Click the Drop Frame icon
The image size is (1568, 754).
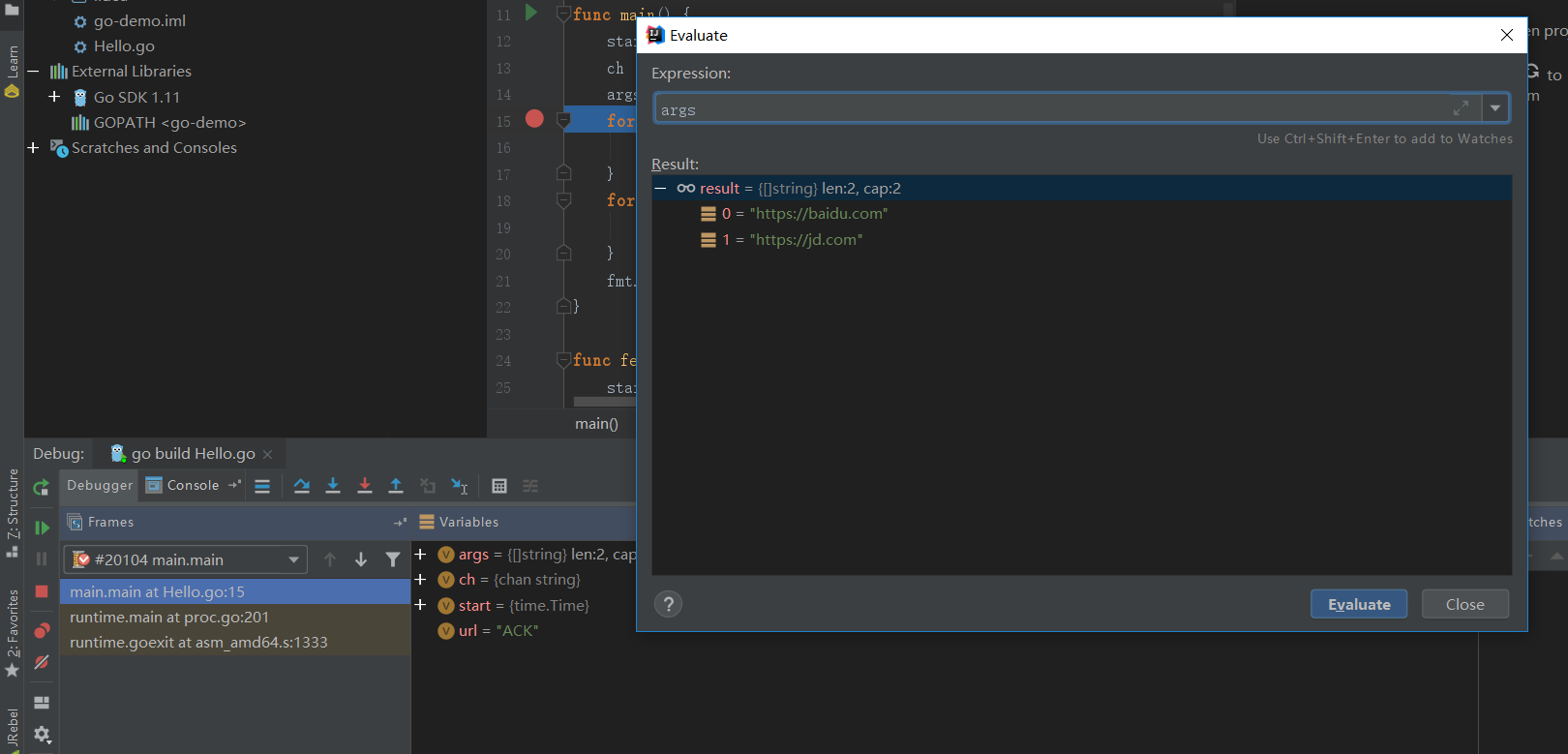tap(428, 486)
